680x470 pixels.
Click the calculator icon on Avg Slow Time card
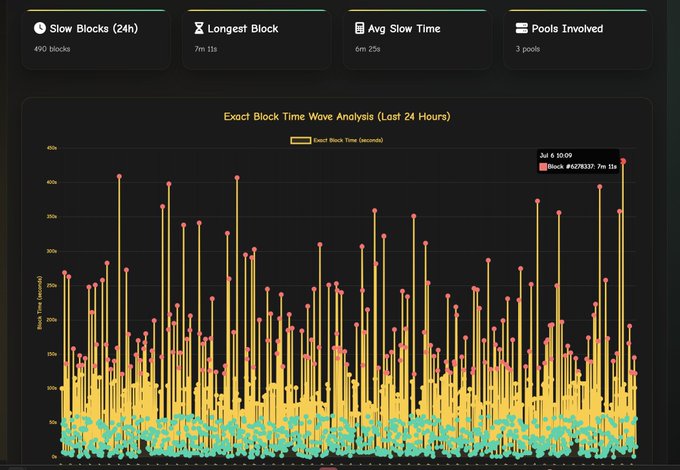tap(360, 28)
